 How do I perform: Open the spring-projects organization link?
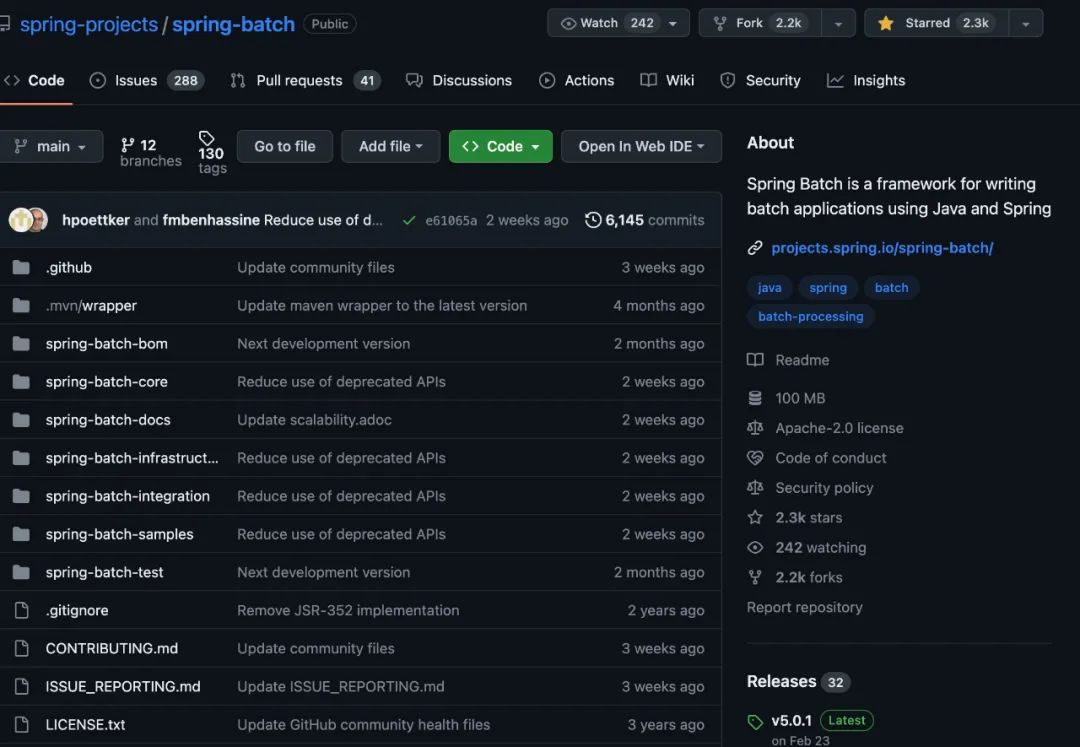[89, 24]
